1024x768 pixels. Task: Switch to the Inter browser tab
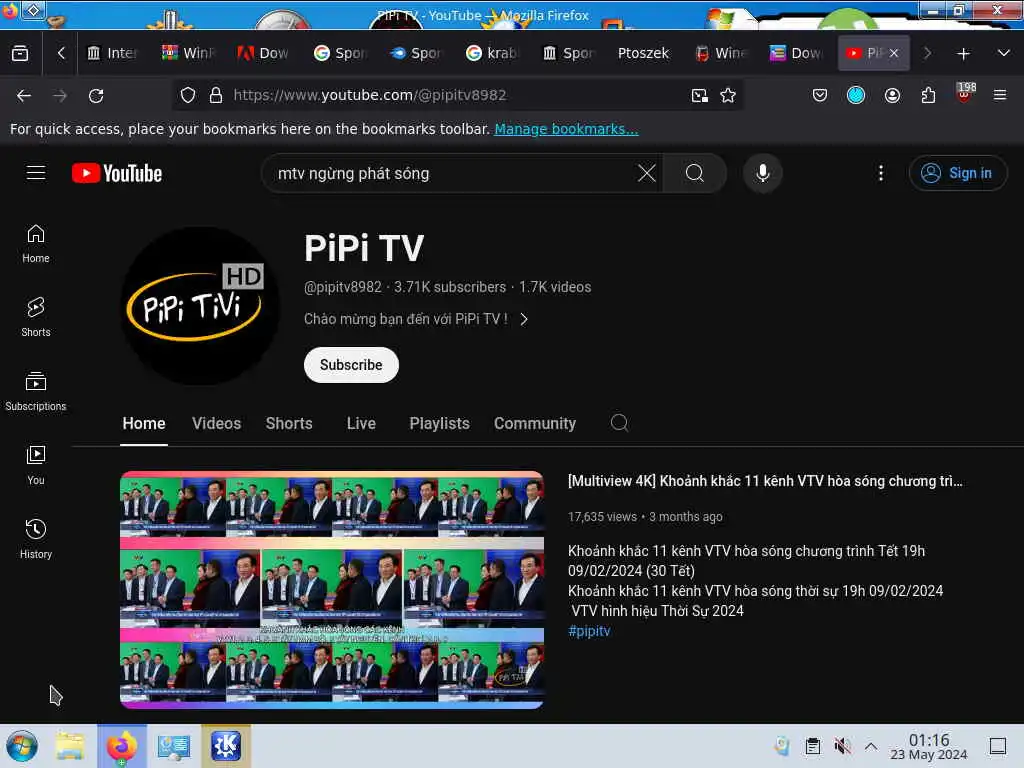tap(112, 53)
